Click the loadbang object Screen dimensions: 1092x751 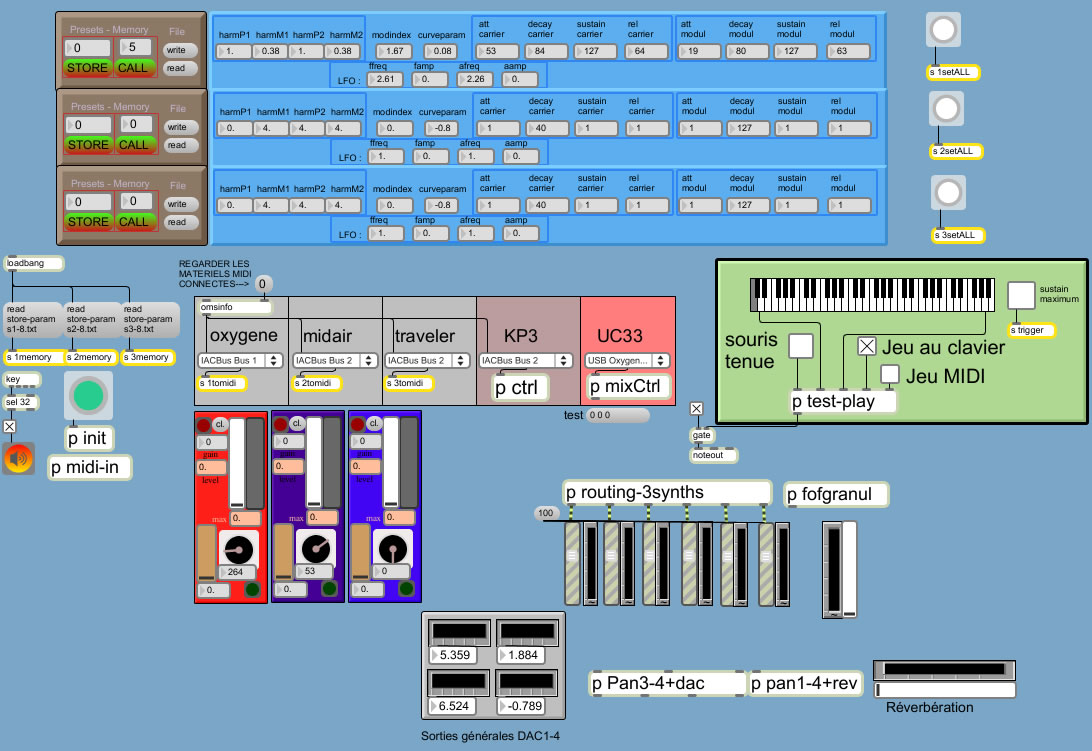(34, 263)
